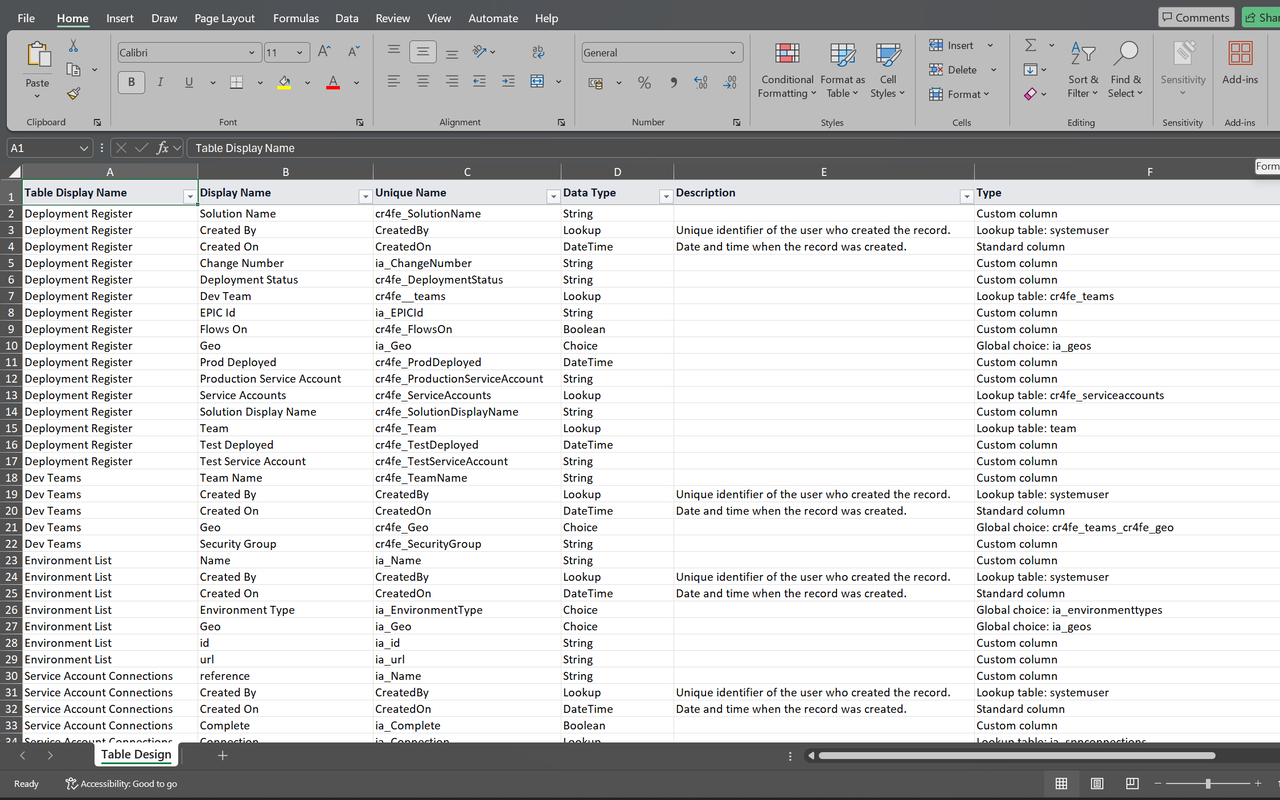Open the font size 11 dropdown
1280x800 pixels.
pyautogui.click(x=300, y=52)
